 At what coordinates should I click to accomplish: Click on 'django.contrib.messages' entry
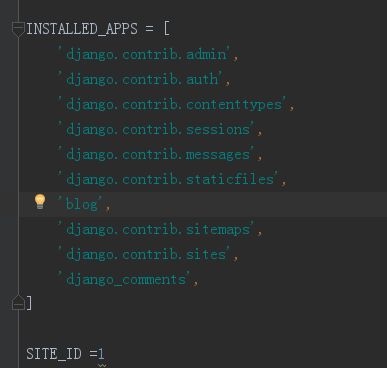click(156, 154)
